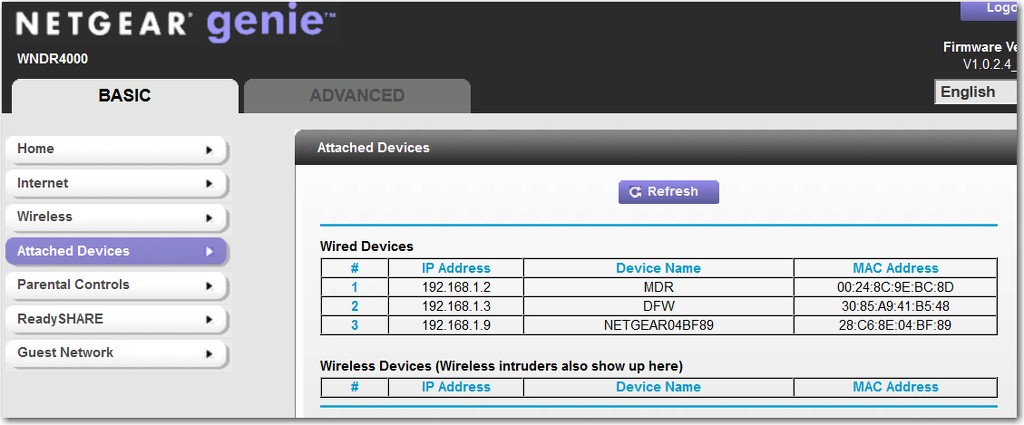
Task: Switch to the ADVANCED tab
Action: pyautogui.click(x=357, y=96)
